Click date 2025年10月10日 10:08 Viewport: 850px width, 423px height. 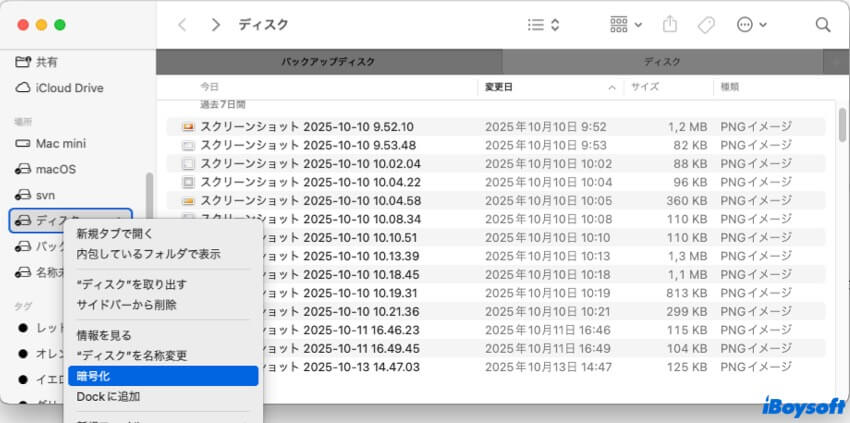[x=548, y=220]
